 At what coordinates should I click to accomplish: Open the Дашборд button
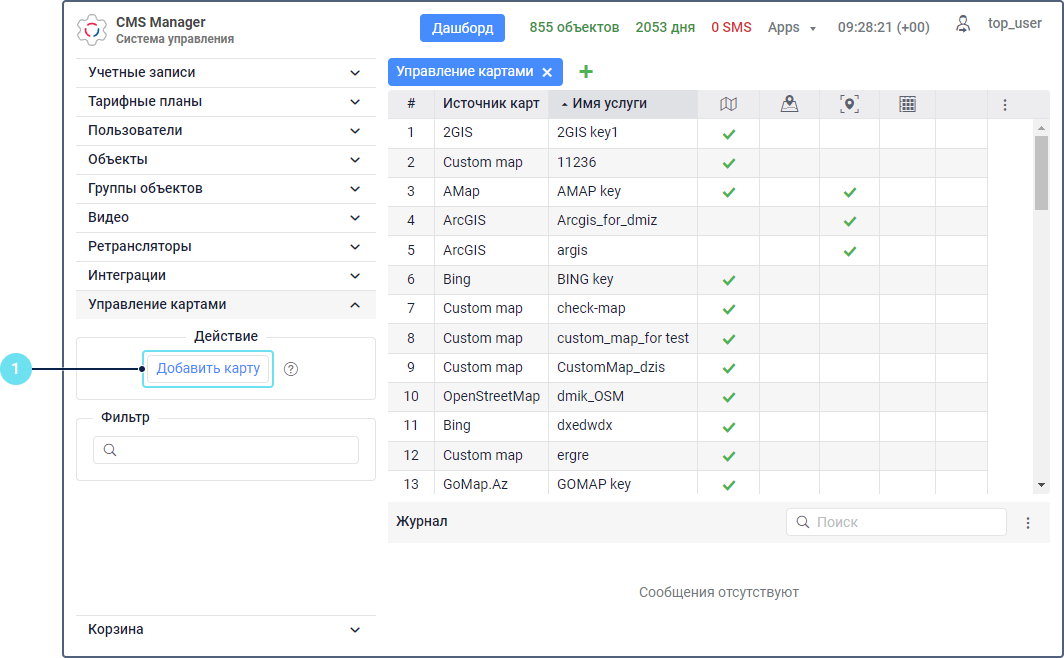tap(462, 28)
